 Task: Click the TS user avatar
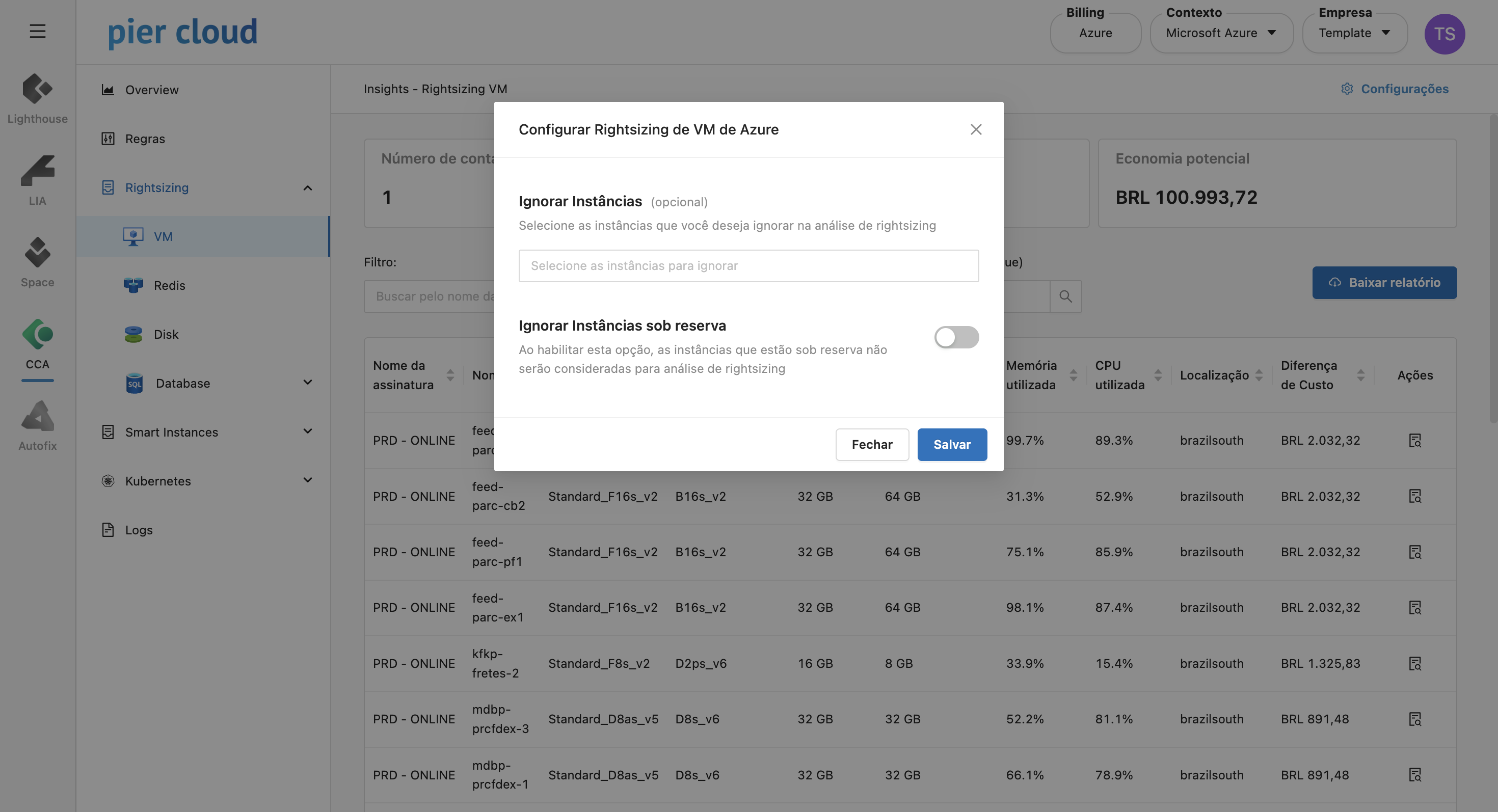[1444, 34]
